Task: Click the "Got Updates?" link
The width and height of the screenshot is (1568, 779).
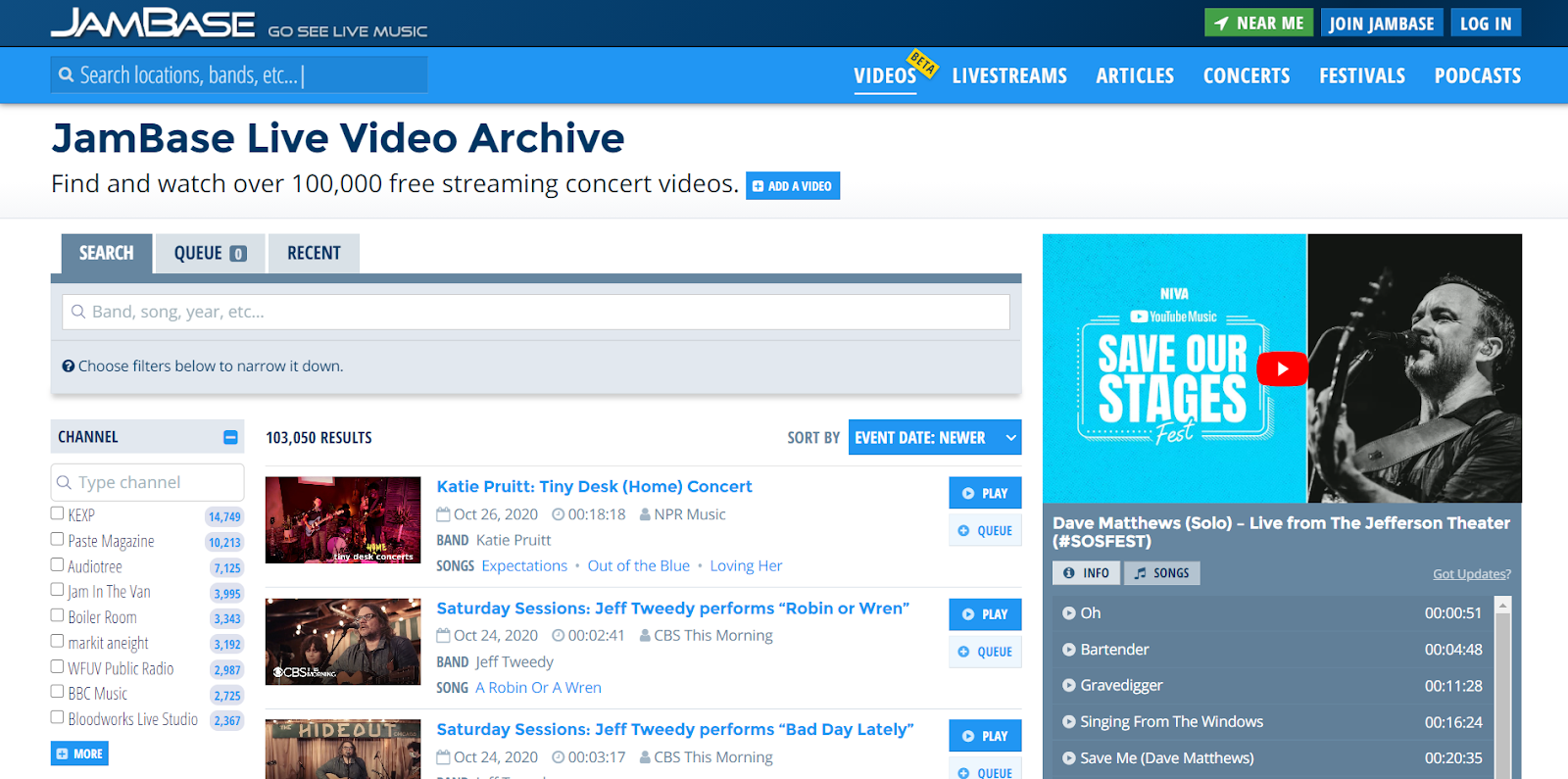Action: (x=1472, y=574)
